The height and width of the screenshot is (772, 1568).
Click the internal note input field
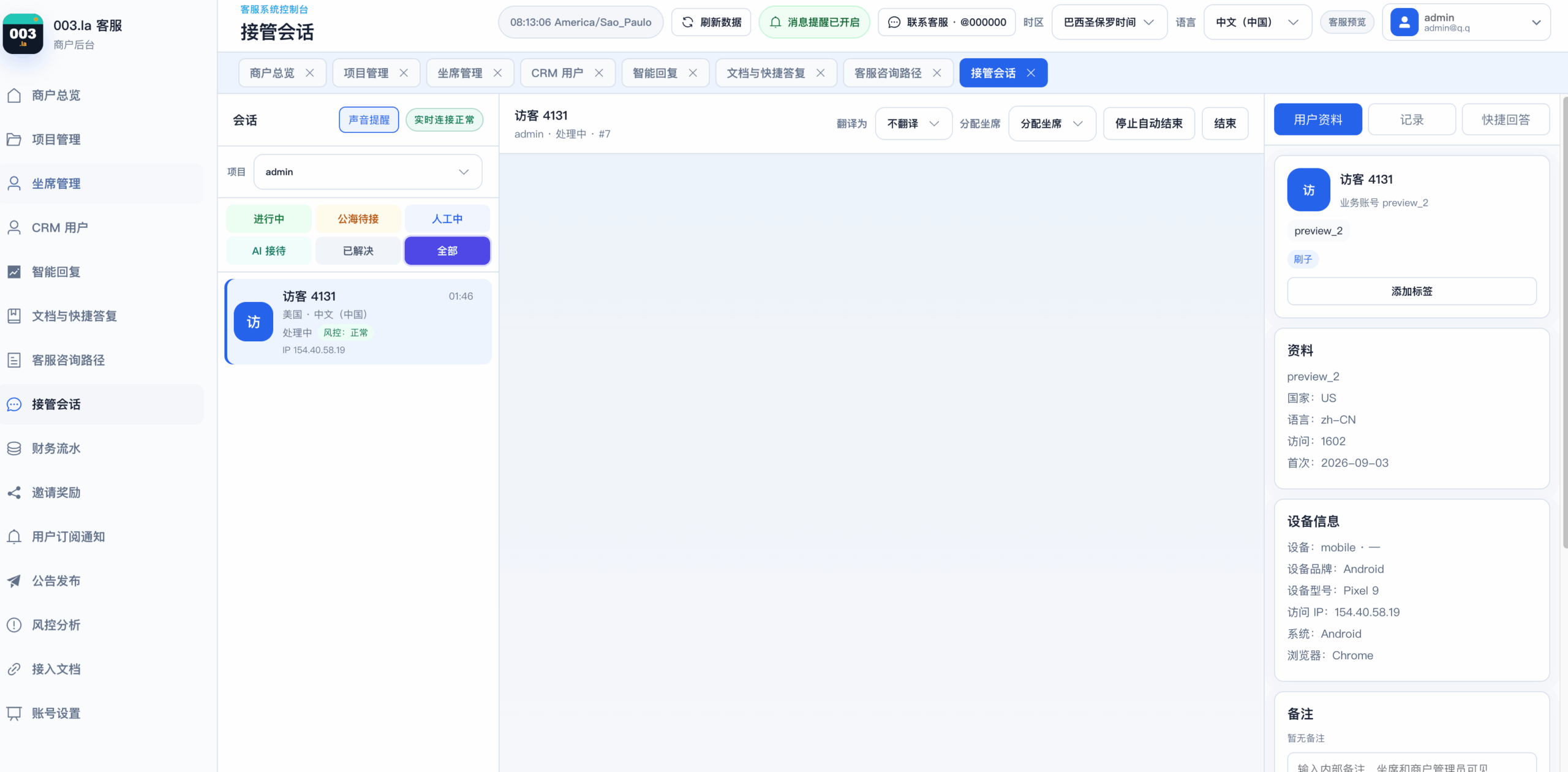click(x=1411, y=763)
